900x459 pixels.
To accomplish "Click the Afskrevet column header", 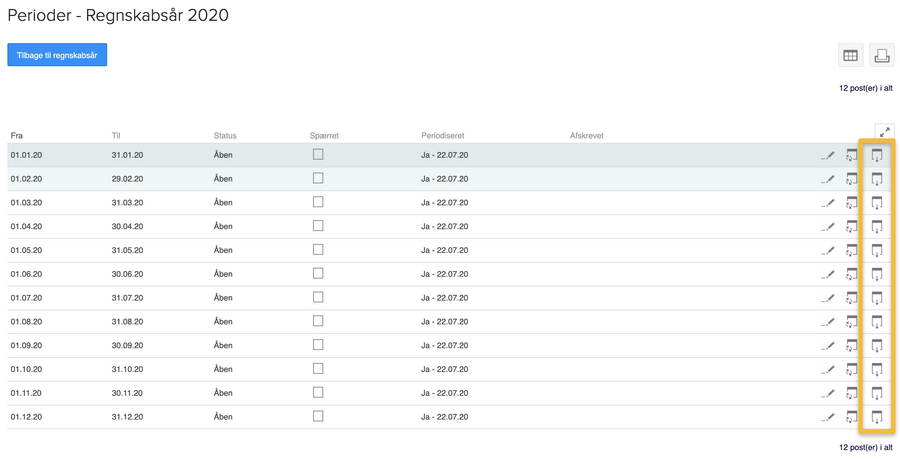I will pos(586,136).
